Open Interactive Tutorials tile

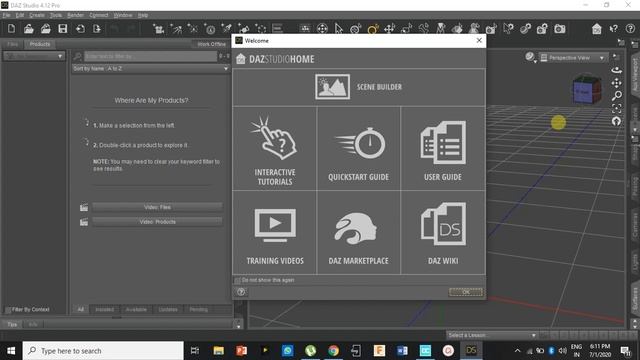coord(275,149)
